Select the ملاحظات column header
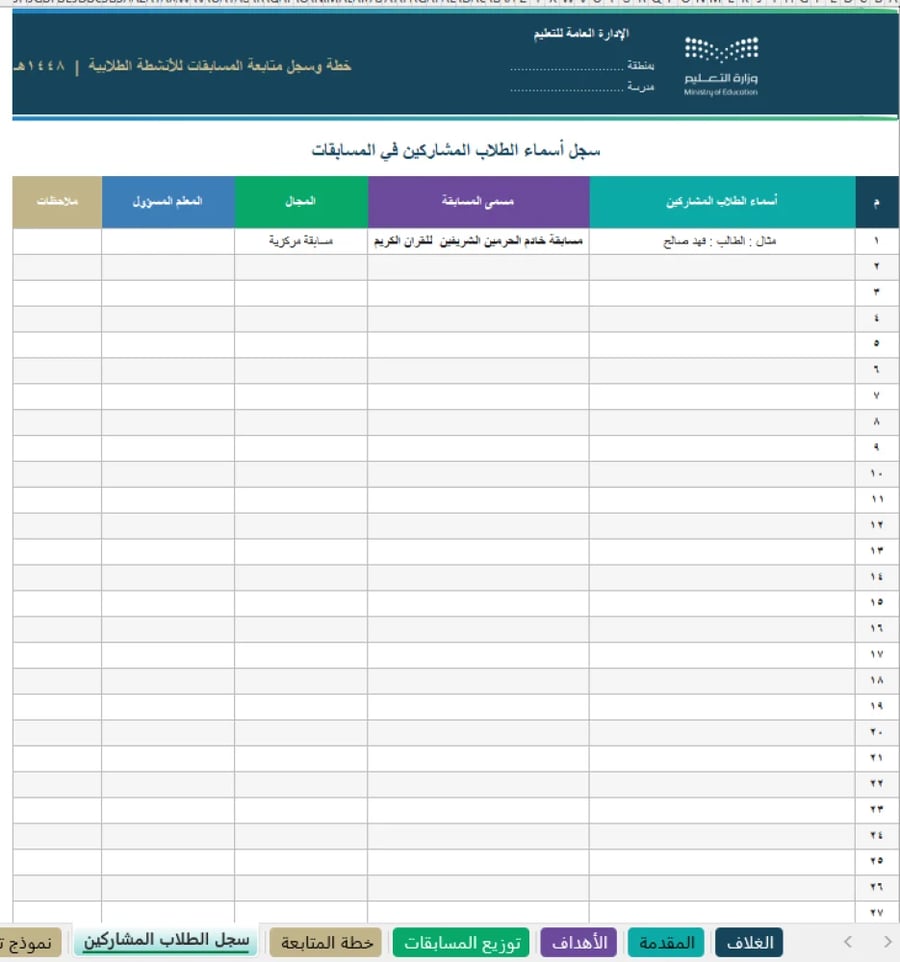Viewport: 900px width, 962px height. pyautogui.click(x=57, y=202)
